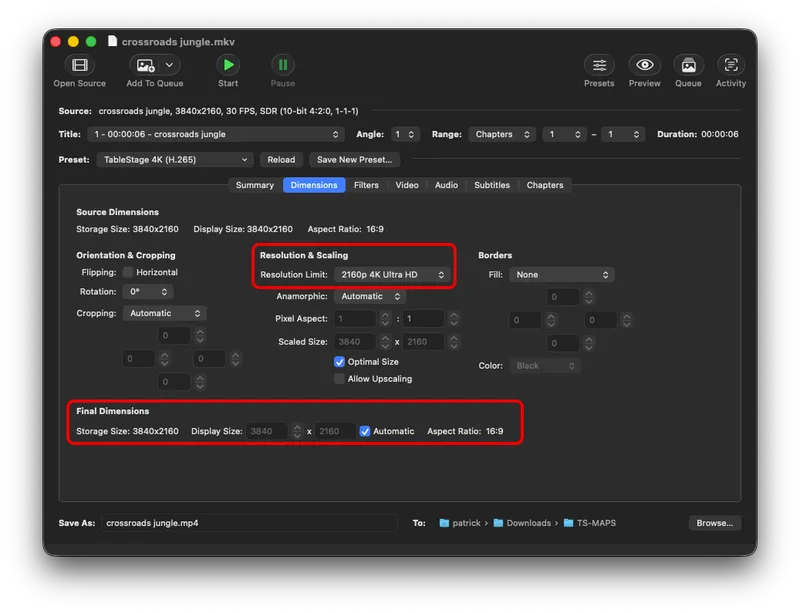The image size is (800, 613).
Task: Click the second Pixel Aspect field
Action: [x=423, y=318]
